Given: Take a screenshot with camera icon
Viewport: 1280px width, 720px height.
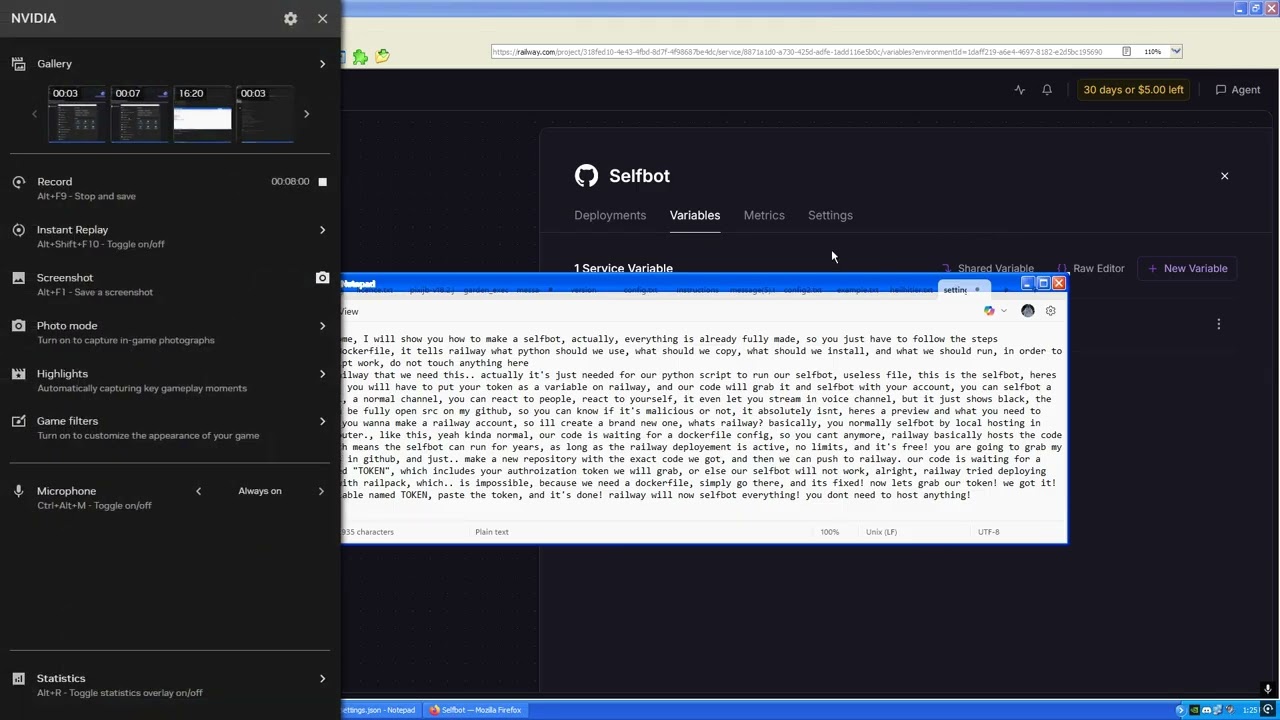Looking at the screenshot, I should pos(322,278).
